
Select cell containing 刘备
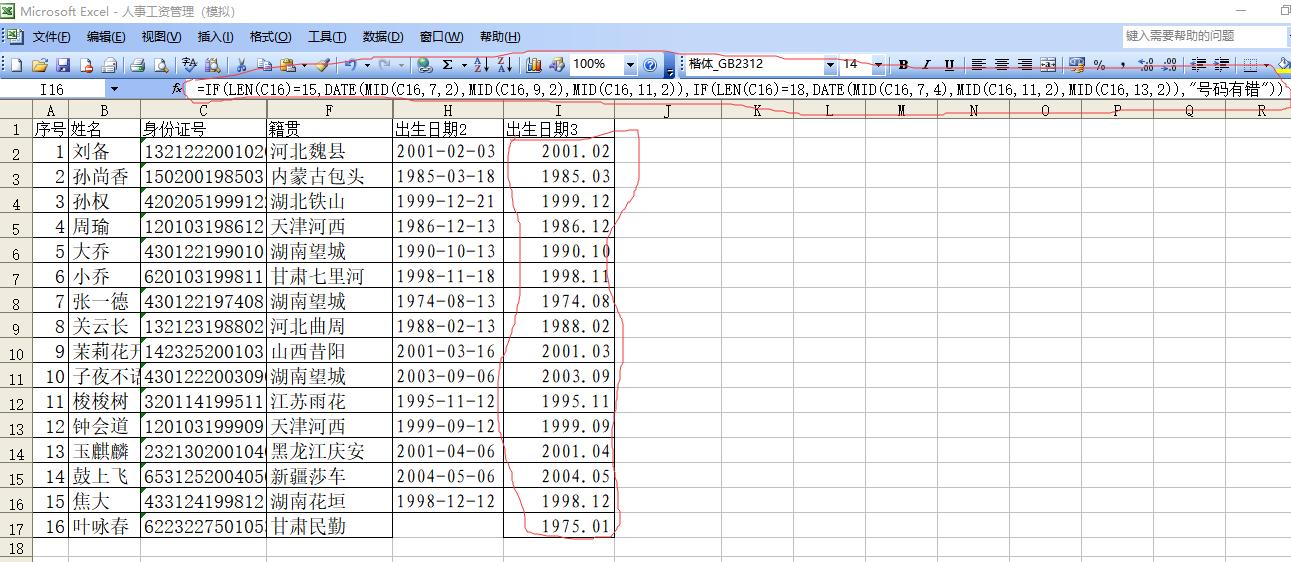pyautogui.click(x=104, y=151)
